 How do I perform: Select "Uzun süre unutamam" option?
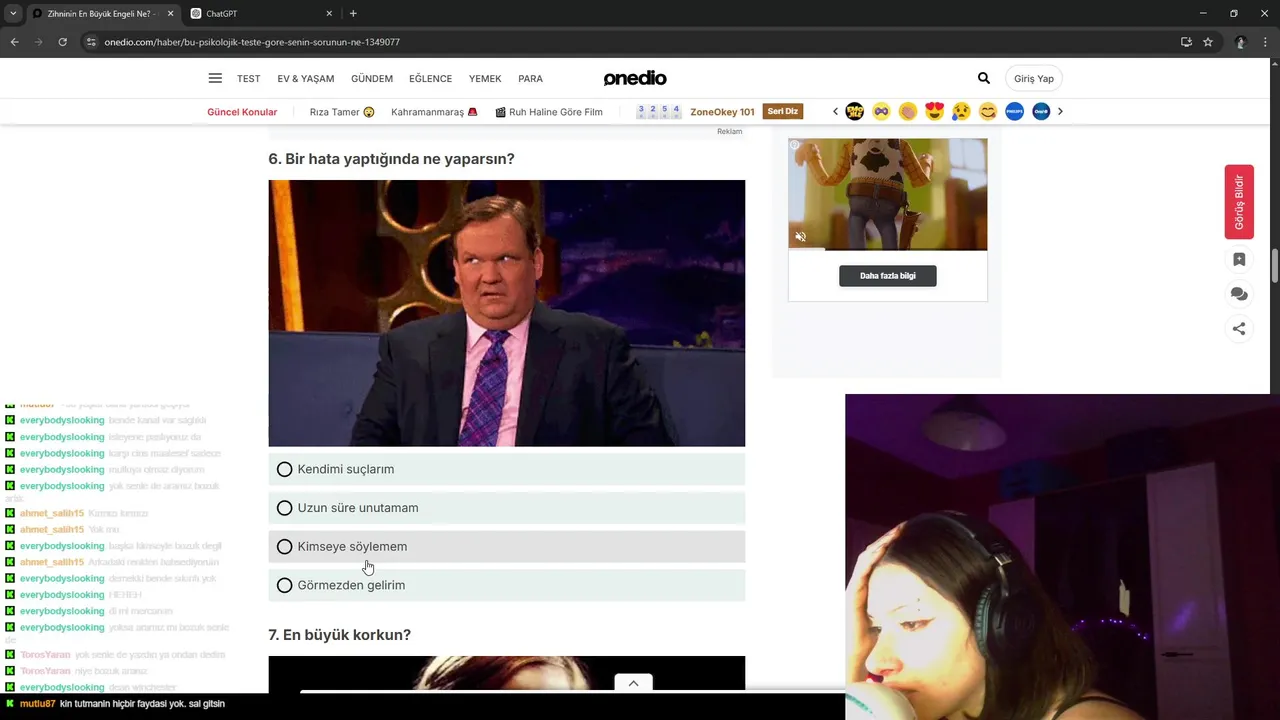506,508
